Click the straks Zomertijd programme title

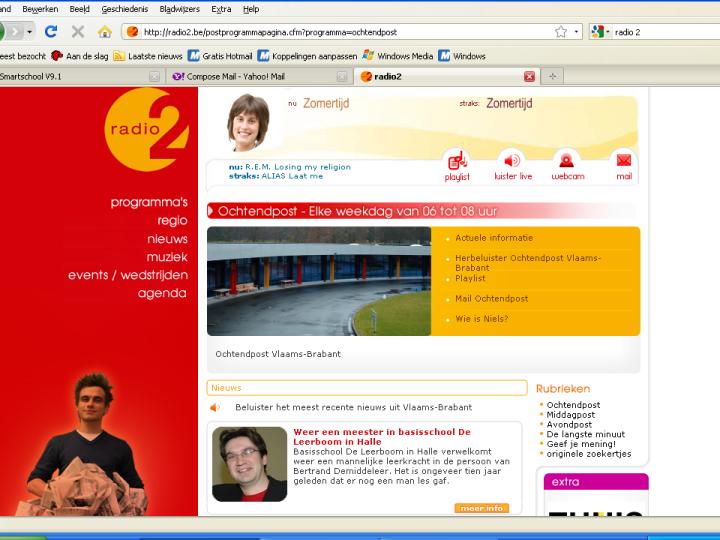coord(509,103)
